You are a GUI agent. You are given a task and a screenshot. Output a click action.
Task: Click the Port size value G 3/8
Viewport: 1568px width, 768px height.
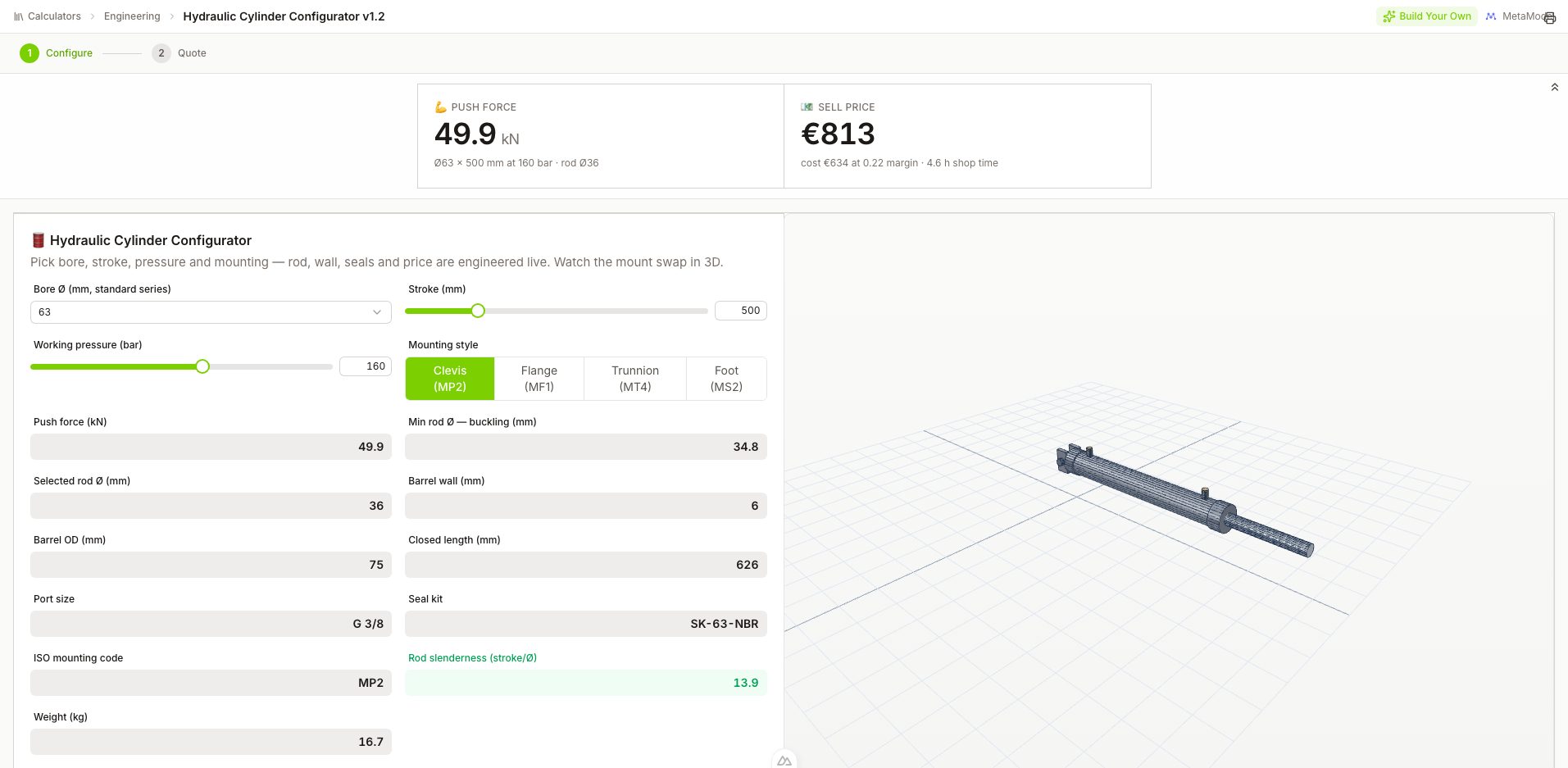pyautogui.click(x=211, y=624)
